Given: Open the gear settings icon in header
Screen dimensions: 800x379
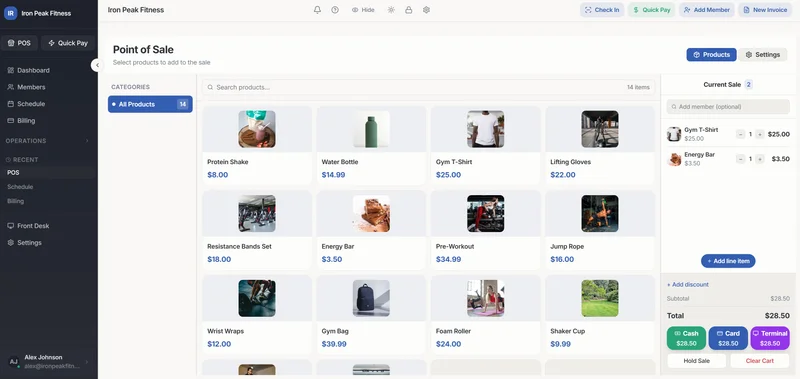Looking at the screenshot, I should (x=427, y=10).
